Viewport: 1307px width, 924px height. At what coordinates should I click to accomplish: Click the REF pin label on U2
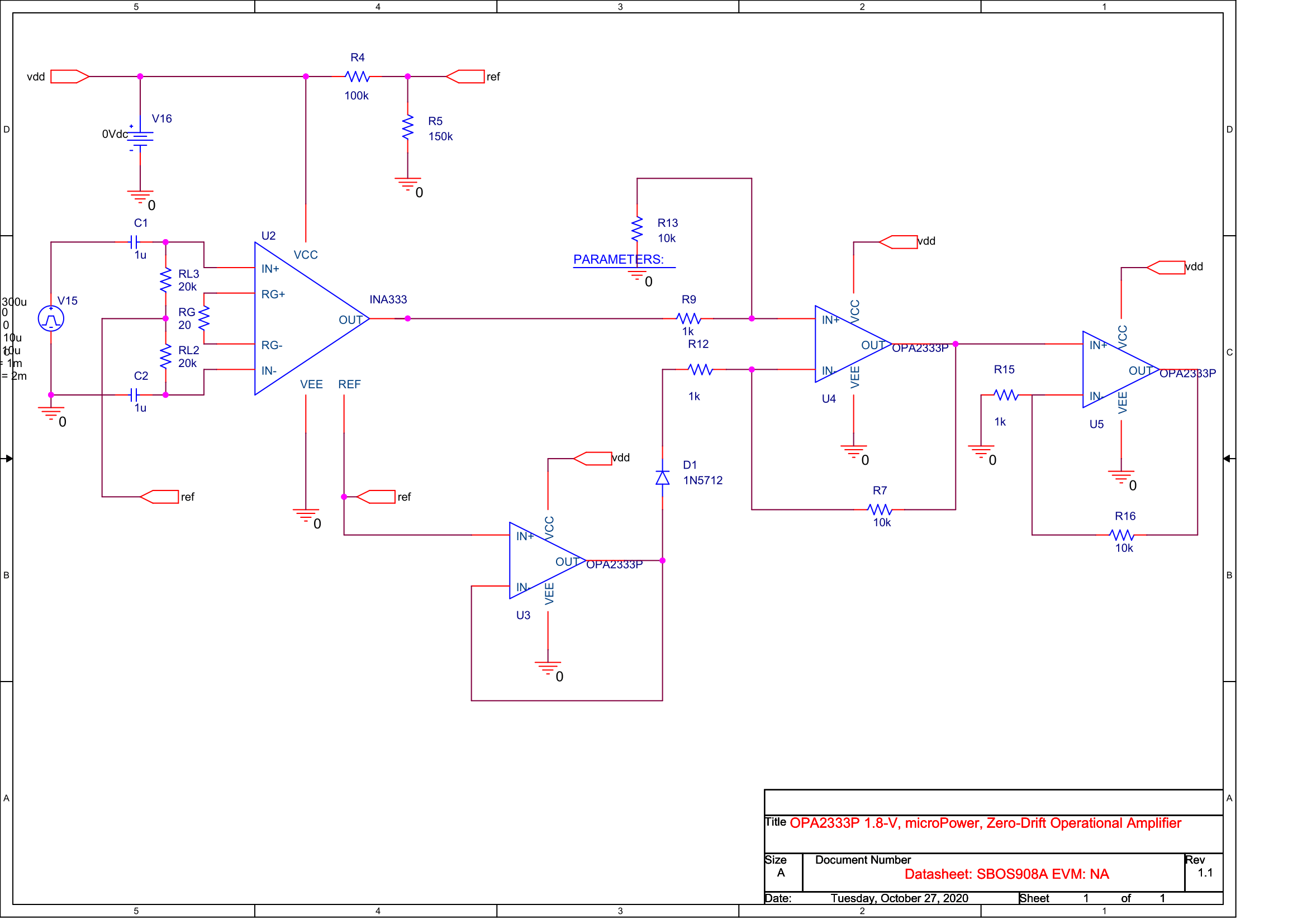(x=349, y=384)
